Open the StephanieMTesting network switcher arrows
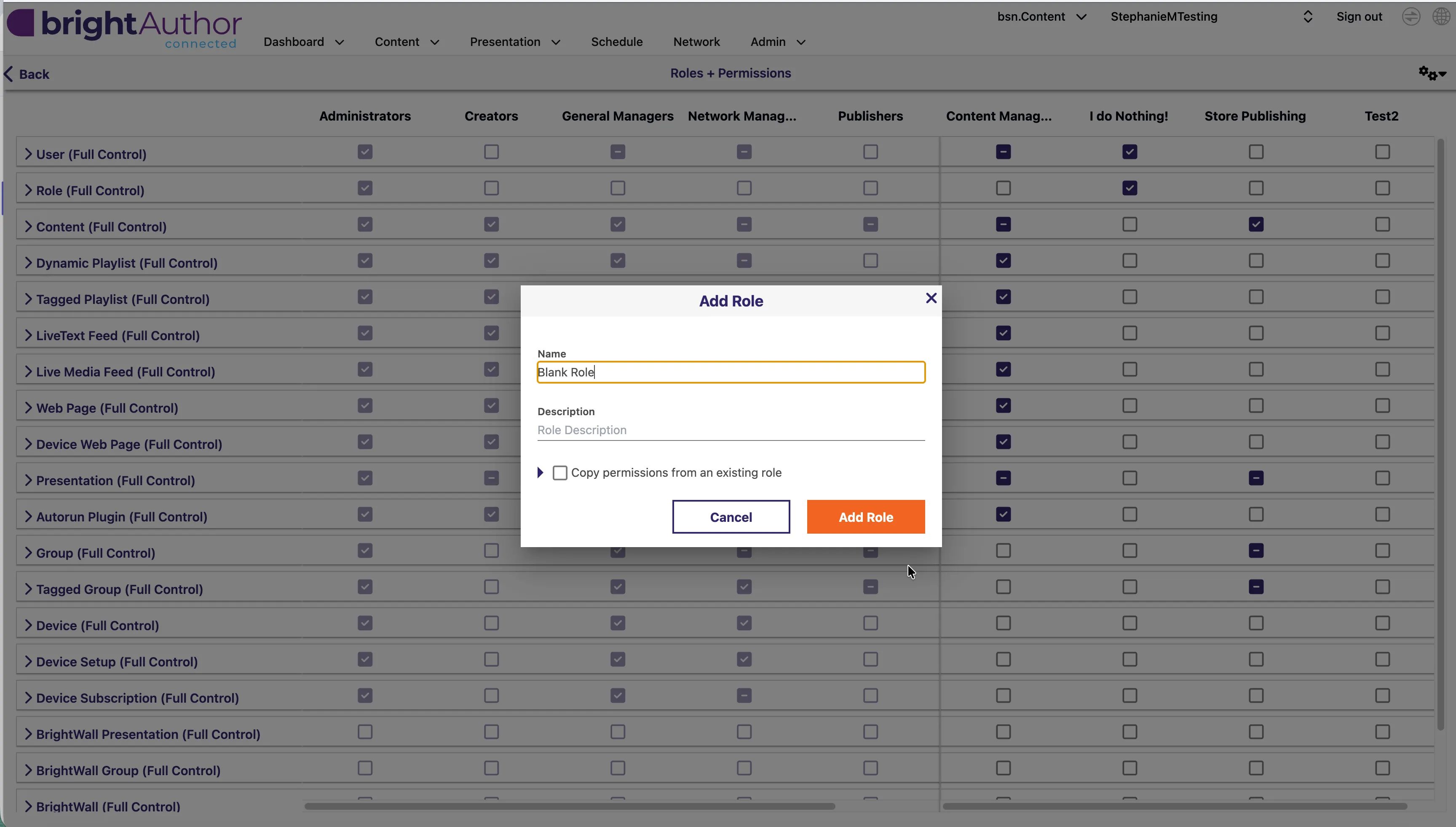Viewport: 1456px width, 827px height. (1307, 16)
